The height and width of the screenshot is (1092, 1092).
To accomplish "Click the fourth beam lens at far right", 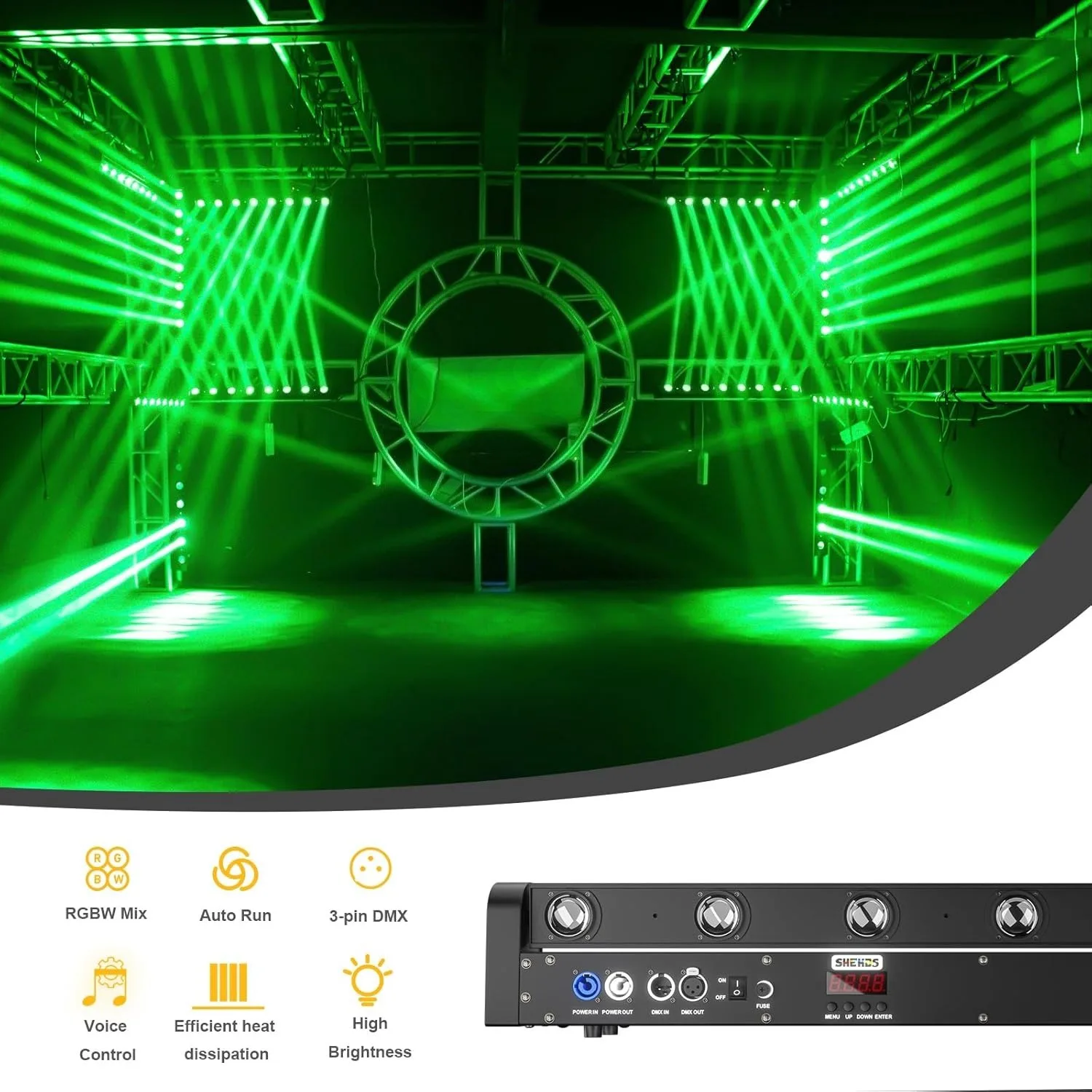I will tap(1017, 915).
